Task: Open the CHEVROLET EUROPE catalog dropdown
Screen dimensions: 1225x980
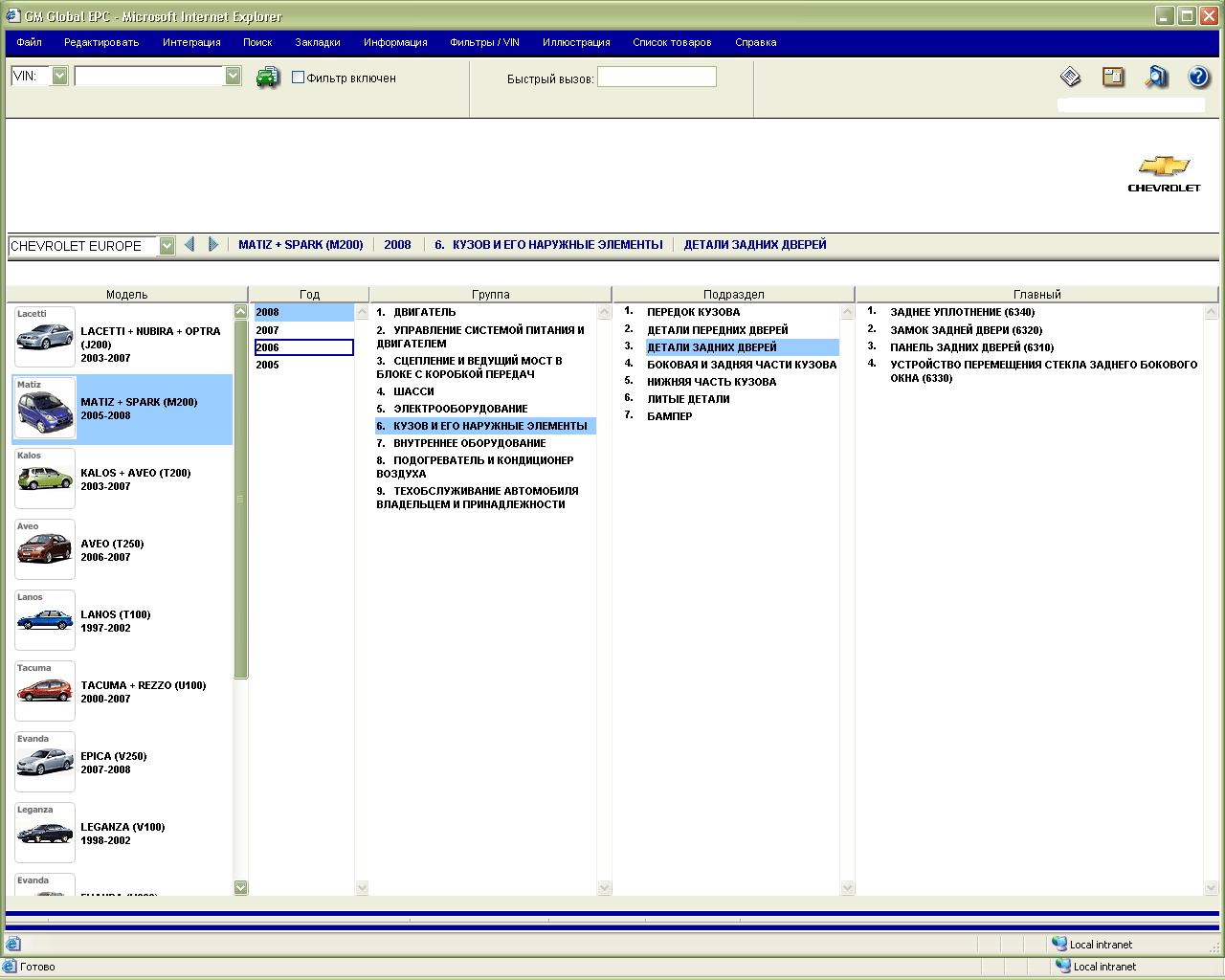Action: click(x=167, y=246)
